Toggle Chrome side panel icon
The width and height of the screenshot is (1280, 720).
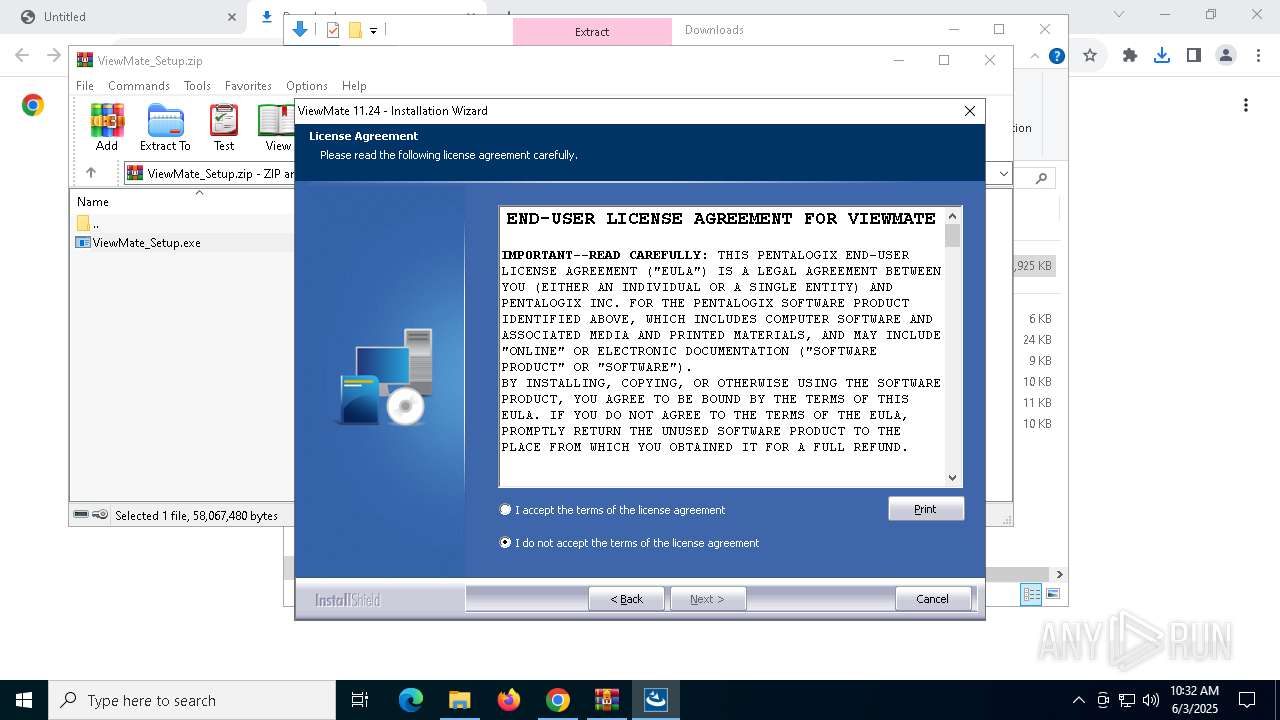pos(1193,56)
